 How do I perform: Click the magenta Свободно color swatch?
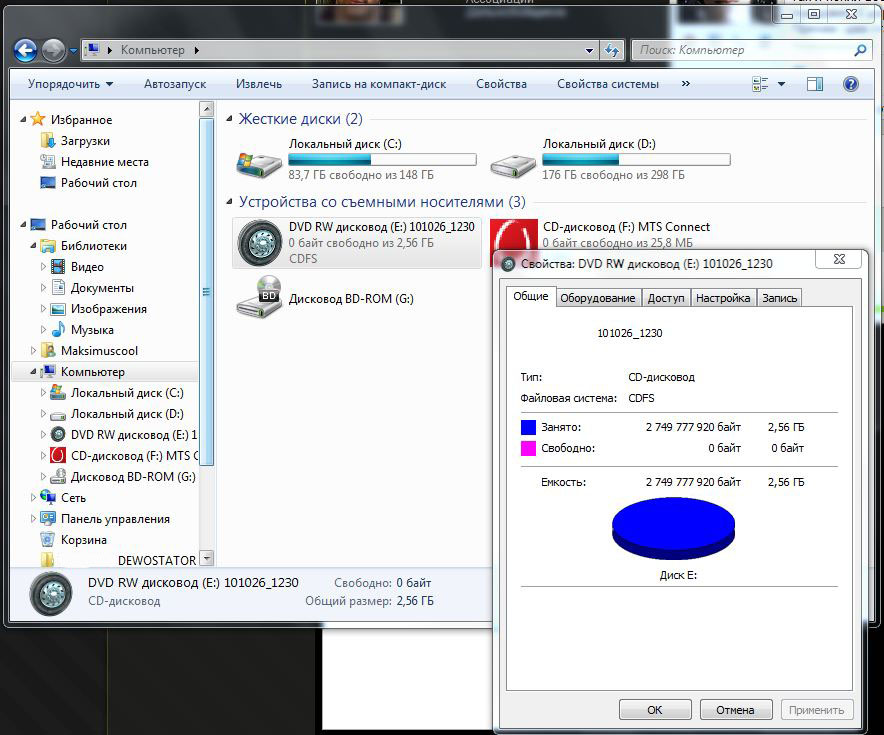(528, 448)
